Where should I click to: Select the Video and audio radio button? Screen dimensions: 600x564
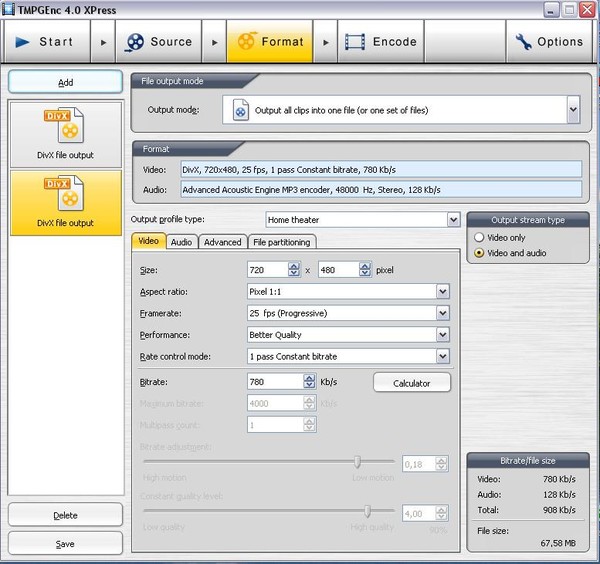click(479, 253)
